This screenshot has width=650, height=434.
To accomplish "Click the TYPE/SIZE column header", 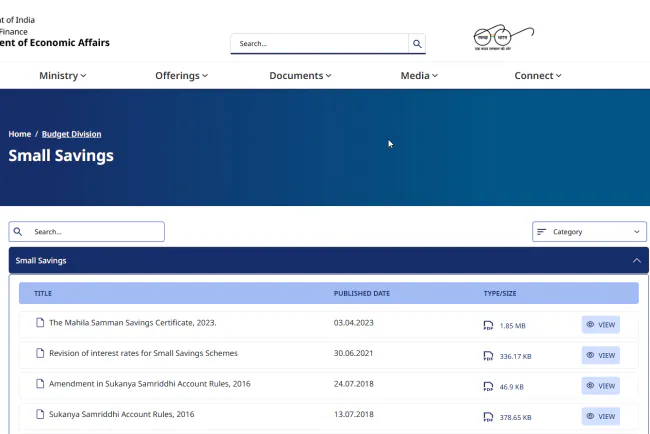I will pos(500,293).
